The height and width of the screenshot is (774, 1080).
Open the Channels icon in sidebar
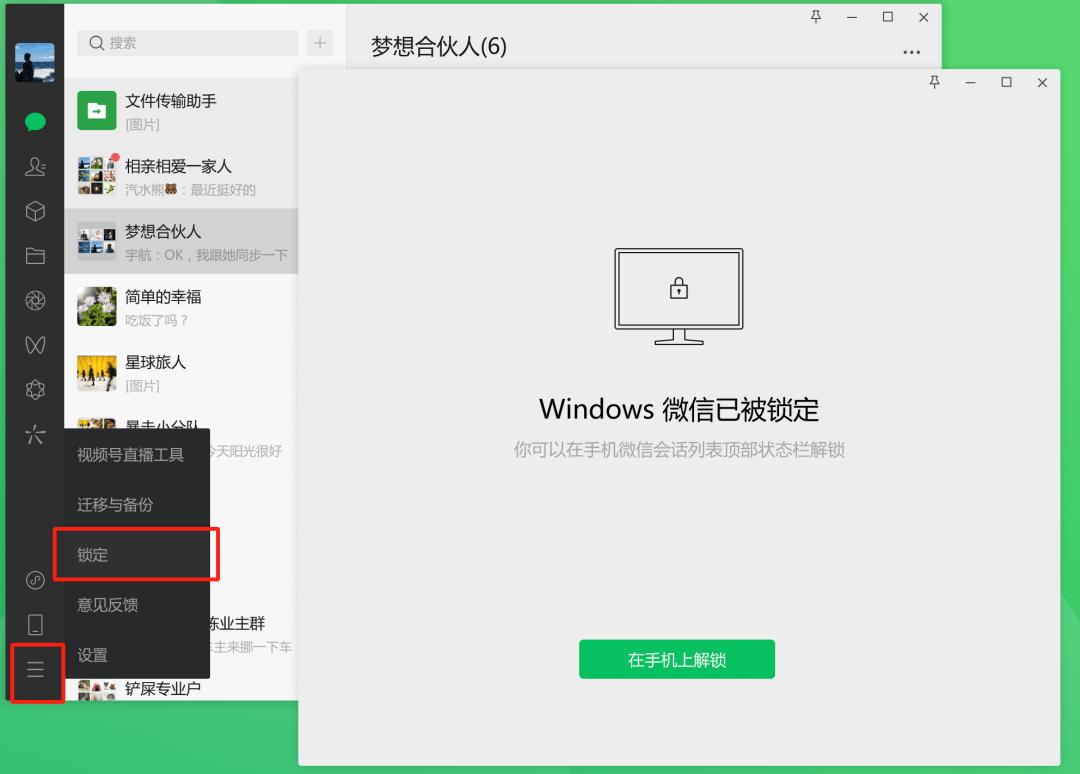pos(35,345)
